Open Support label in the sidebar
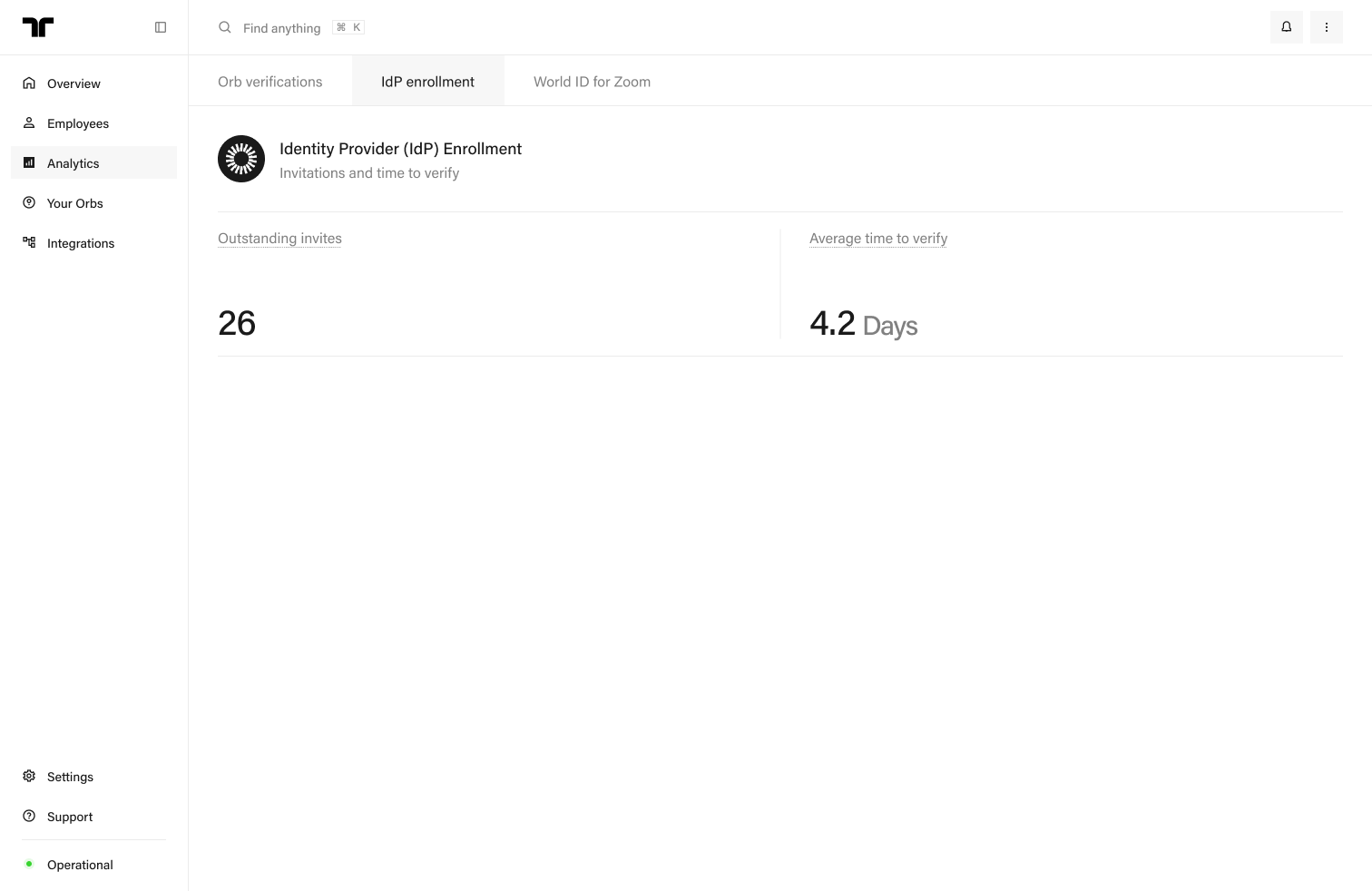 tap(70, 817)
